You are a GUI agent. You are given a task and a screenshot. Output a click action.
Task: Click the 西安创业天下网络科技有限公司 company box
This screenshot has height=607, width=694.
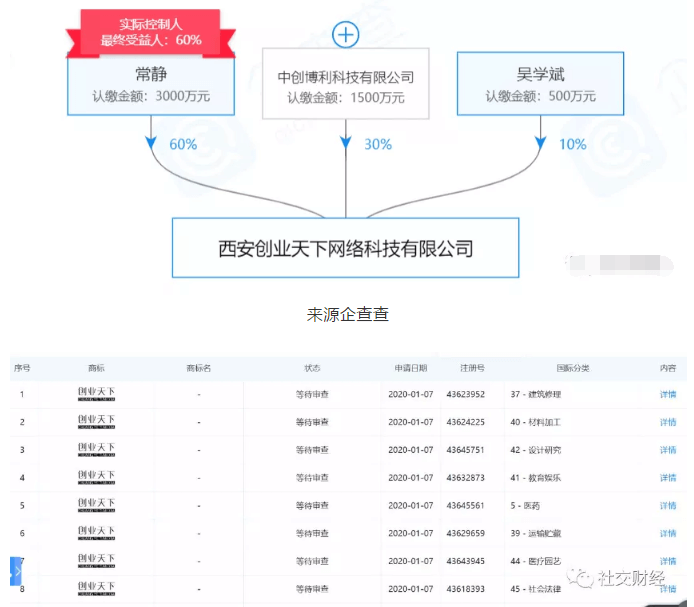tap(345, 248)
